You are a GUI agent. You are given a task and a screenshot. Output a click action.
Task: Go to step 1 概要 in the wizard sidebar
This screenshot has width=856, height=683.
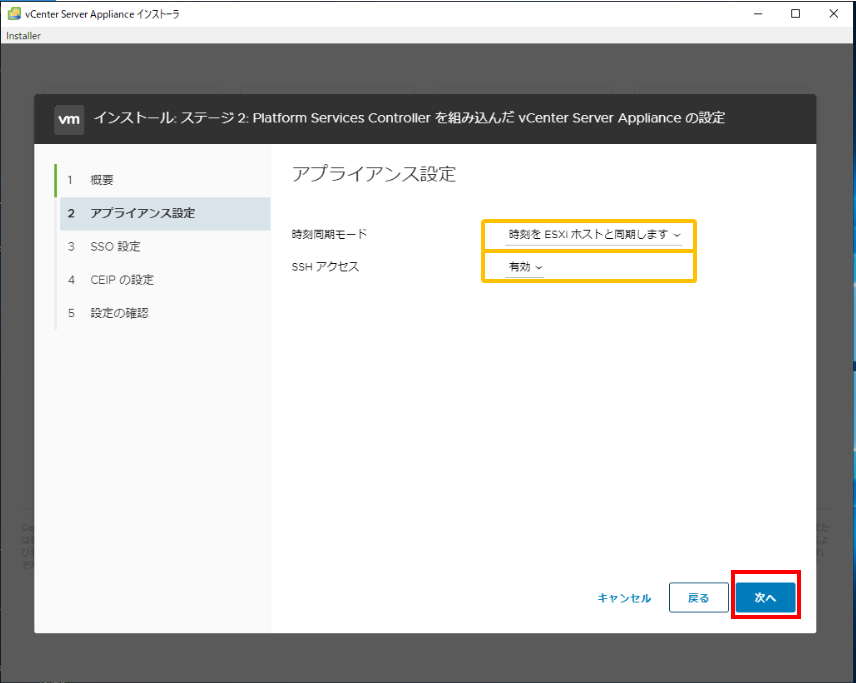[x=164, y=180]
